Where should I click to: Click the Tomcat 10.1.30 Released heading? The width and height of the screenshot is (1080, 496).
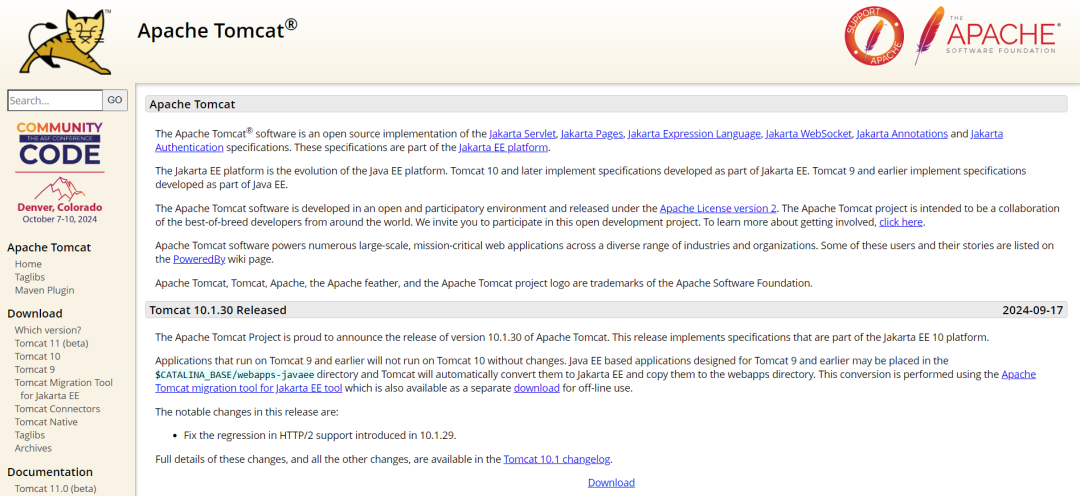click(x=218, y=310)
